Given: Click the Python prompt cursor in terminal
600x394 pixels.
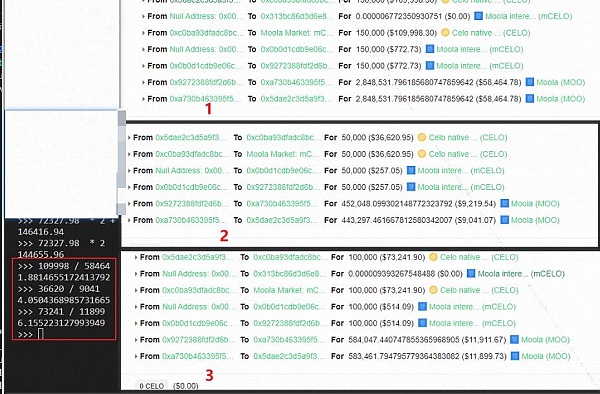Looking at the screenshot, I should pos(41,334).
